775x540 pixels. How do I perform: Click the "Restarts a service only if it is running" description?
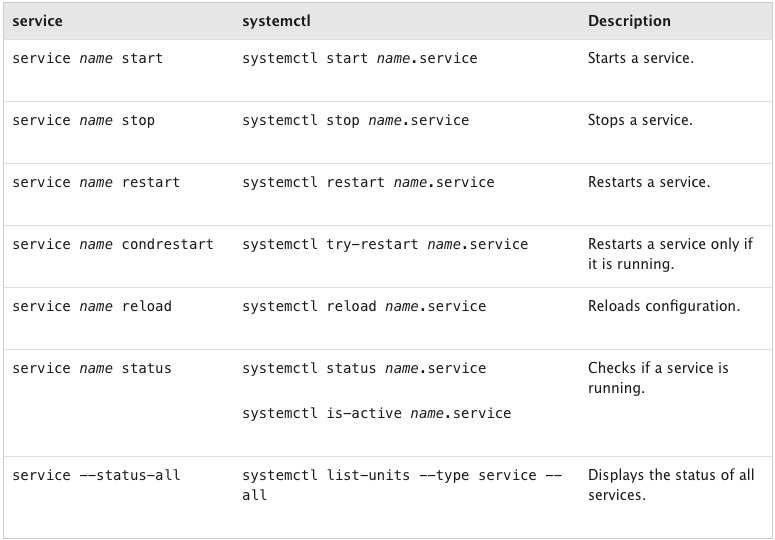pos(670,254)
